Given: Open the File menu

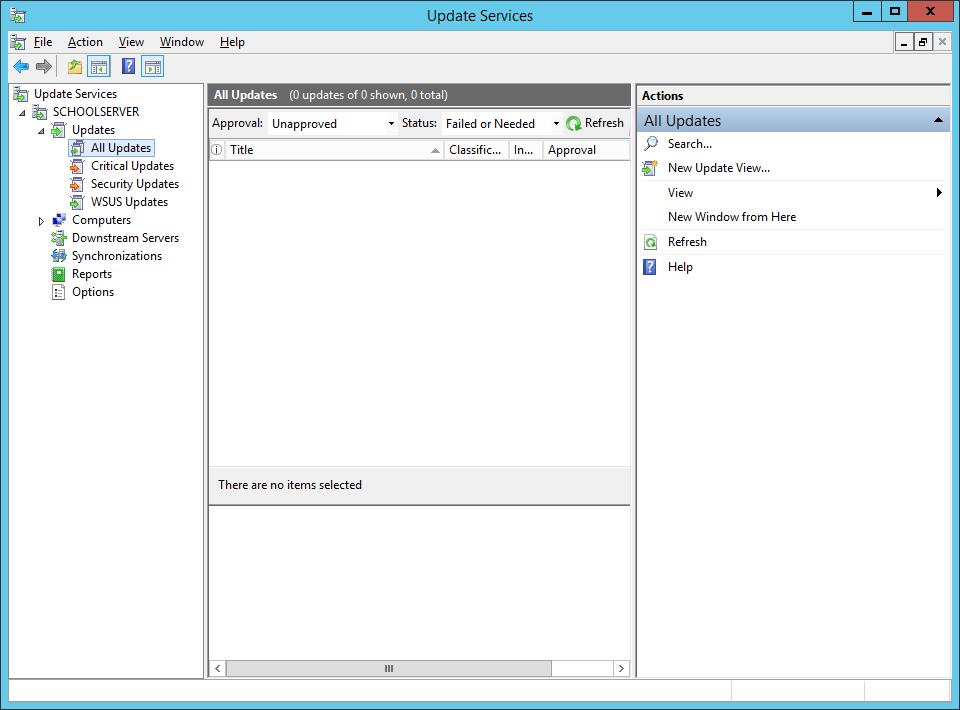Looking at the screenshot, I should 42,42.
